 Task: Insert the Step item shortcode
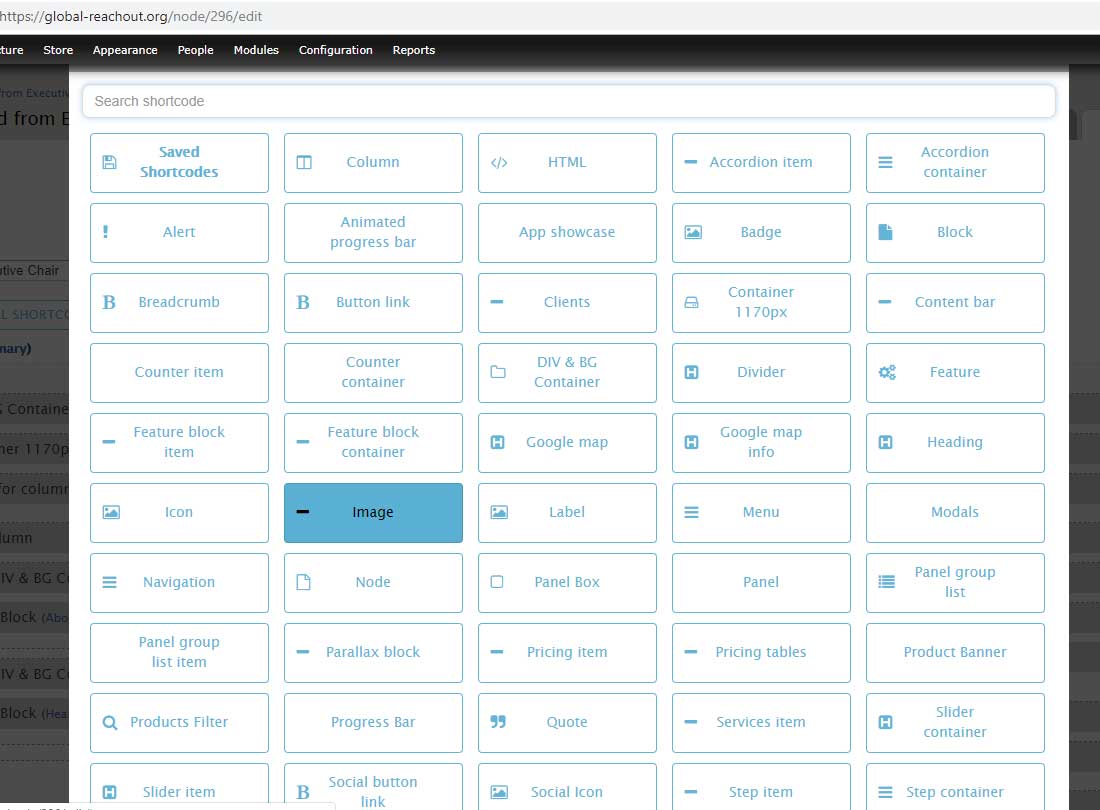pyautogui.click(x=761, y=787)
